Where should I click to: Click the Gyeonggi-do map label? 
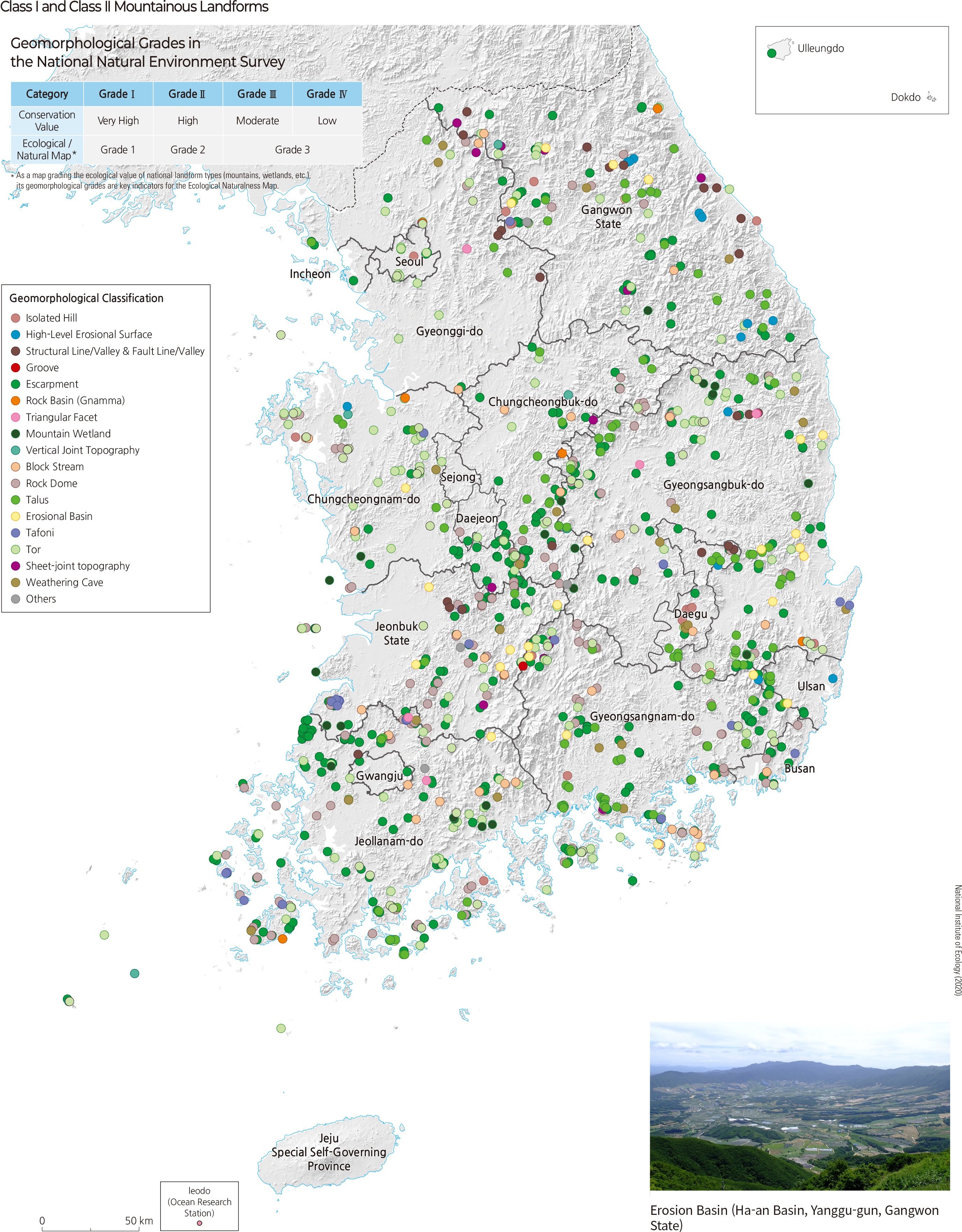coord(449,331)
